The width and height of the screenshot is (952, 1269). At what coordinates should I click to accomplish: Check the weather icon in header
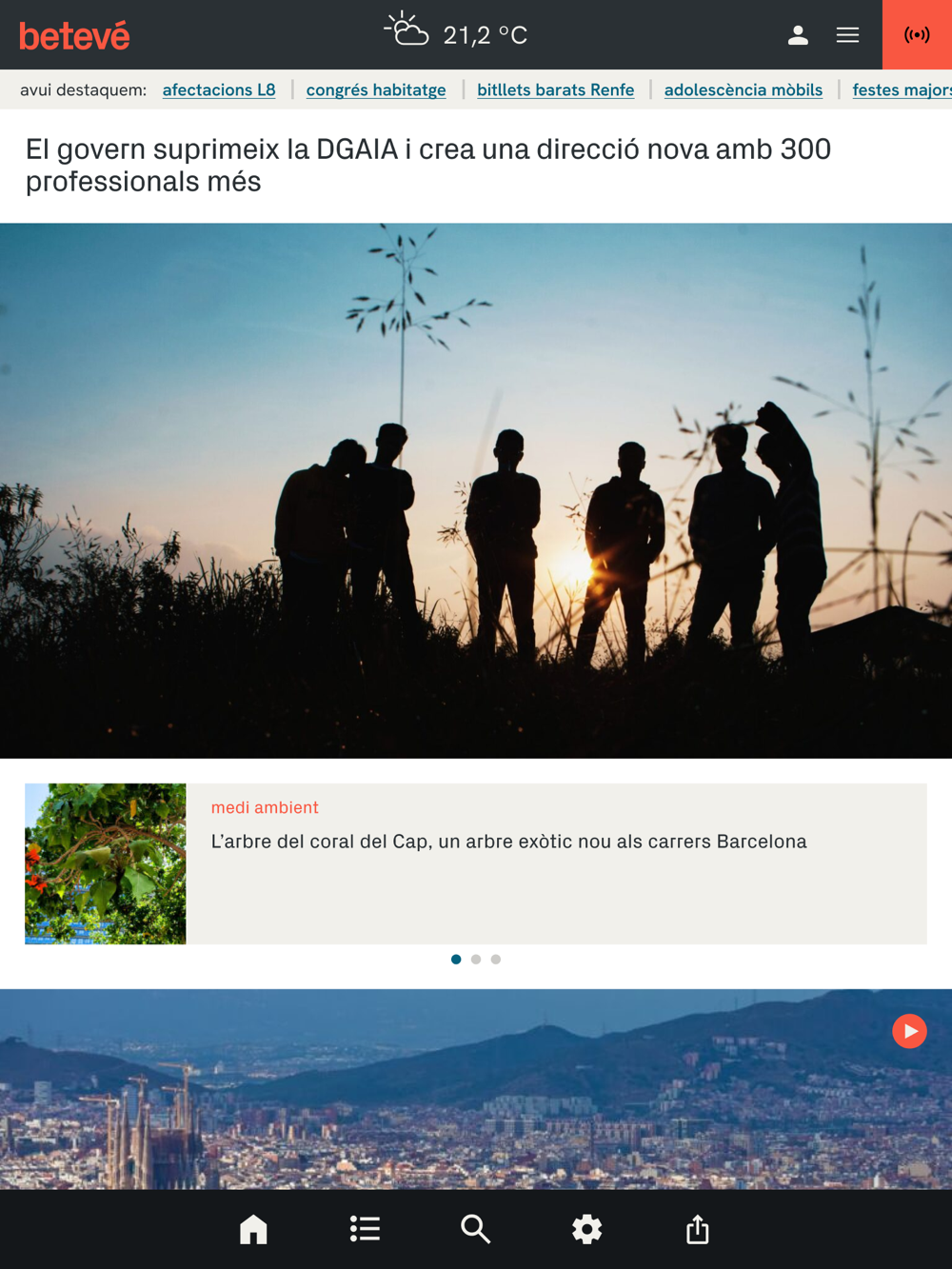(407, 30)
